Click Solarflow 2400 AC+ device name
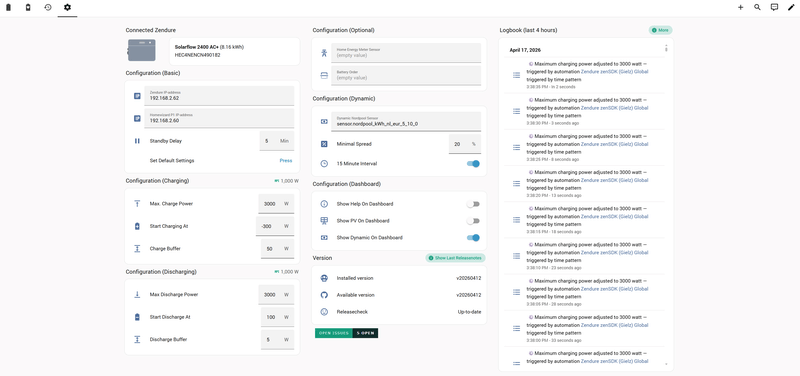 pos(196,47)
